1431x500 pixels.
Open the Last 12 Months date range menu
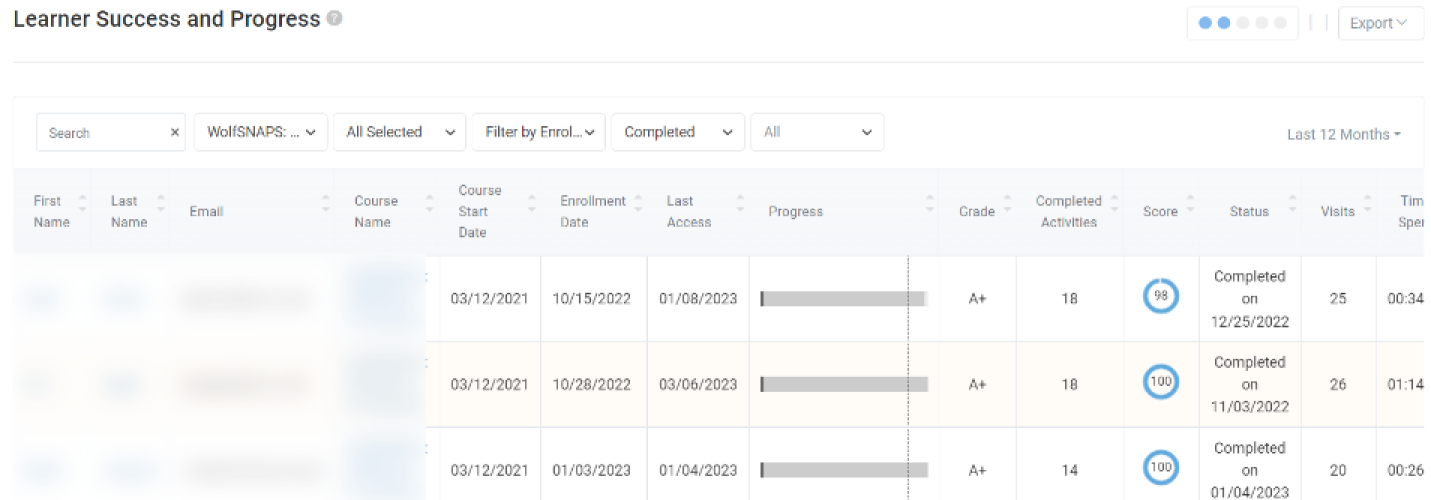click(1343, 134)
